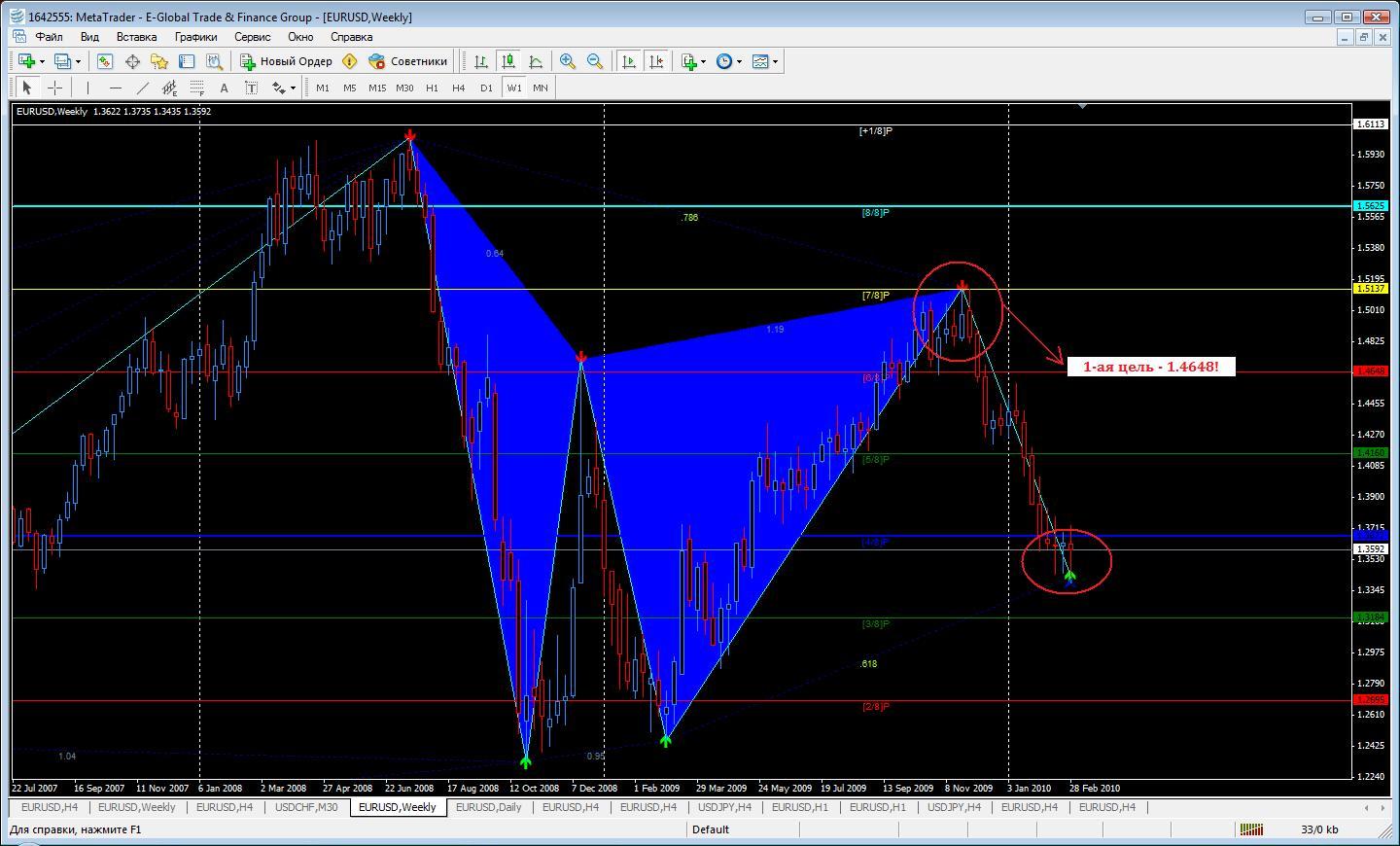Switch to the USDJPY,H4 tab after EURUSD,H1
The width and height of the screenshot is (1400, 846).
954,807
